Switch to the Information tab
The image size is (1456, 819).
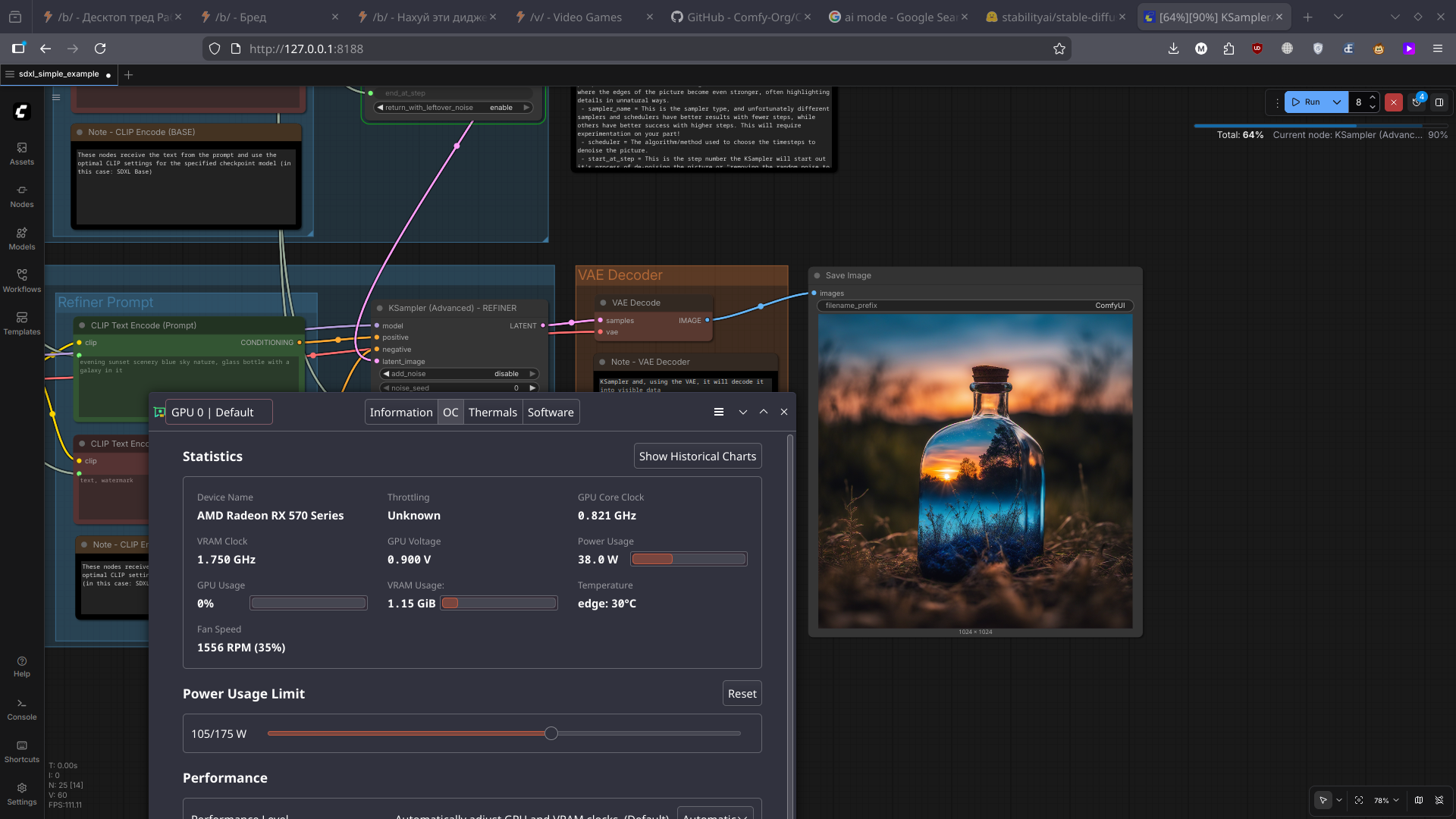(400, 413)
